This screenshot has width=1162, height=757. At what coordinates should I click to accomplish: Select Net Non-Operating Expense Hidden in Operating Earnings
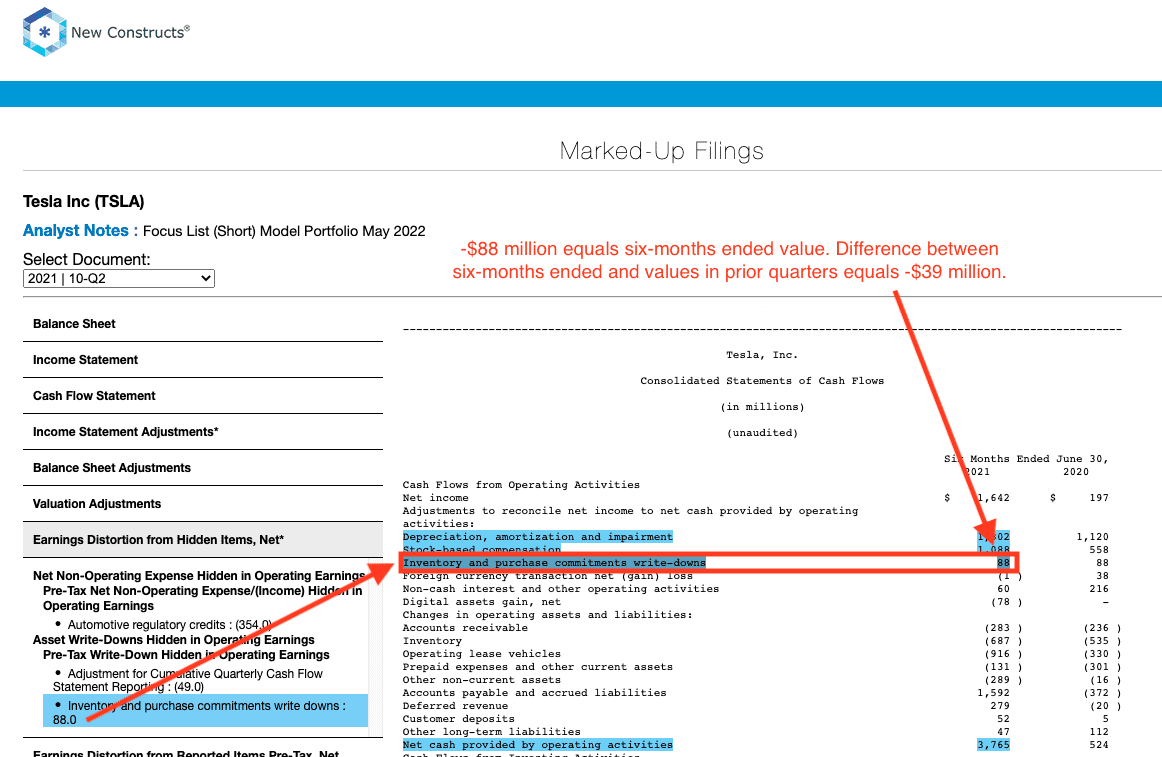(199, 576)
